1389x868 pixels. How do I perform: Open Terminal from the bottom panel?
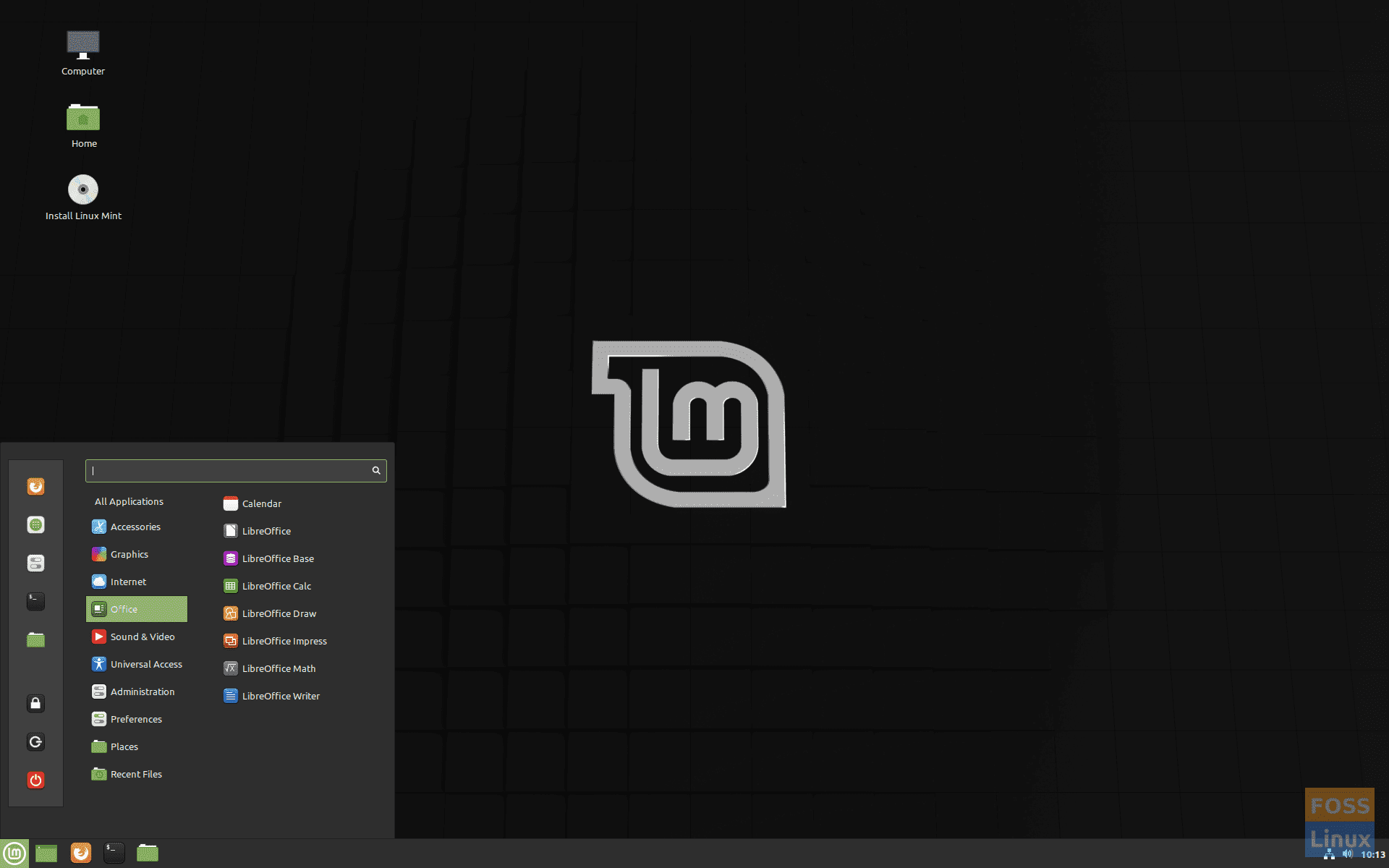(x=114, y=854)
